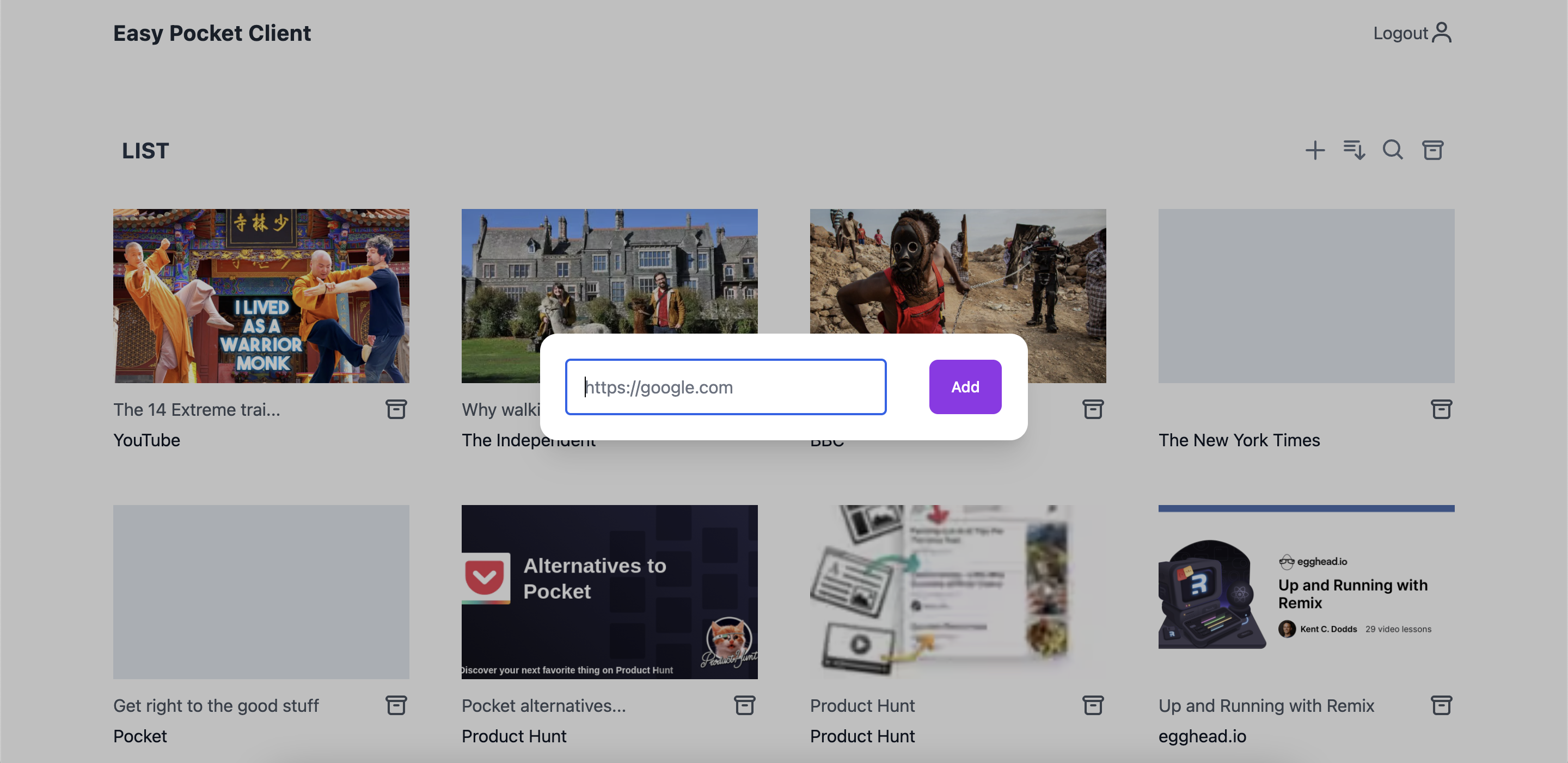Click the purple Add button

[965, 387]
